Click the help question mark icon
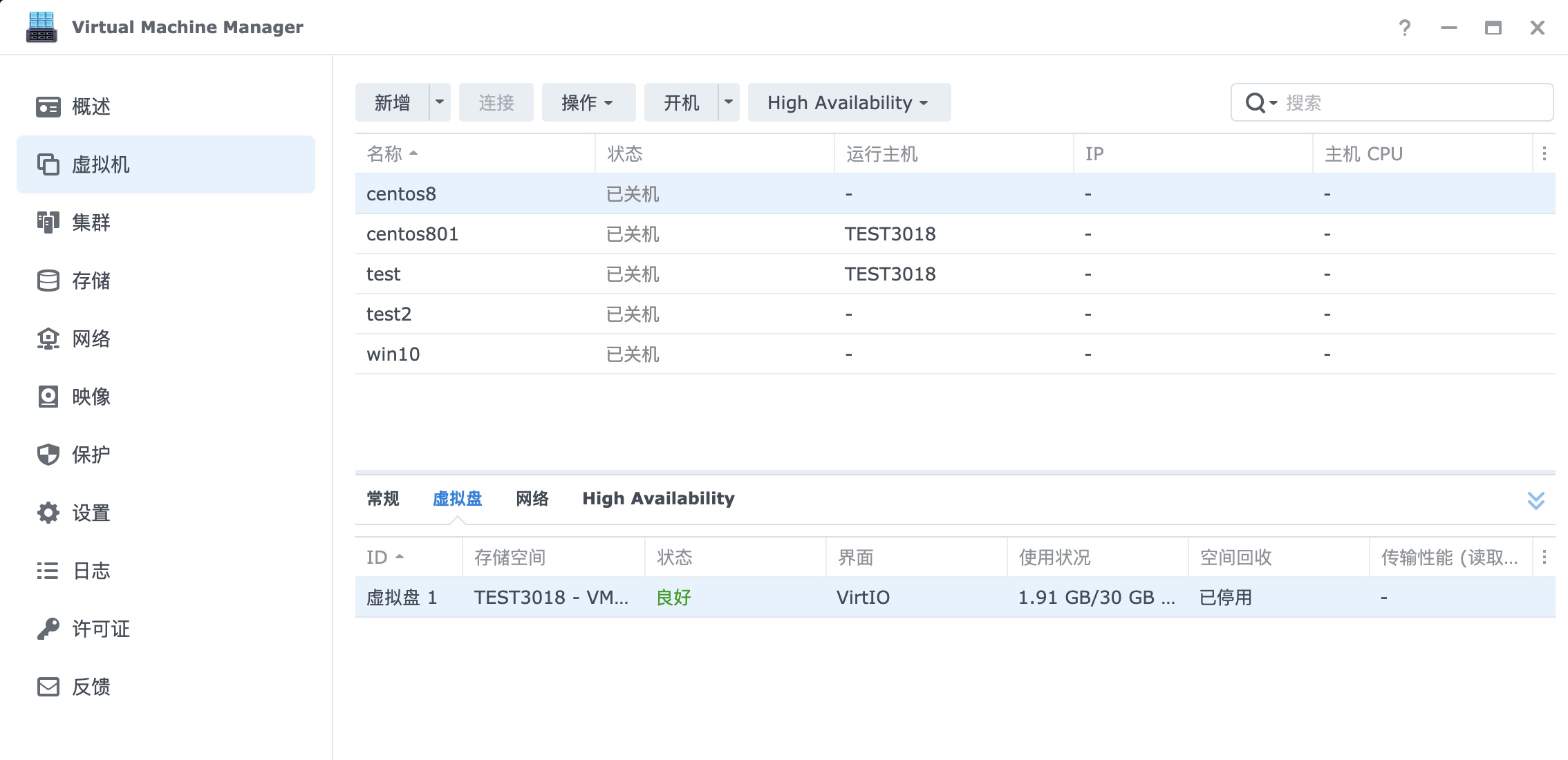The width and height of the screenshot is (1568, 760). pyautogui.click(x=1405, y=28)
